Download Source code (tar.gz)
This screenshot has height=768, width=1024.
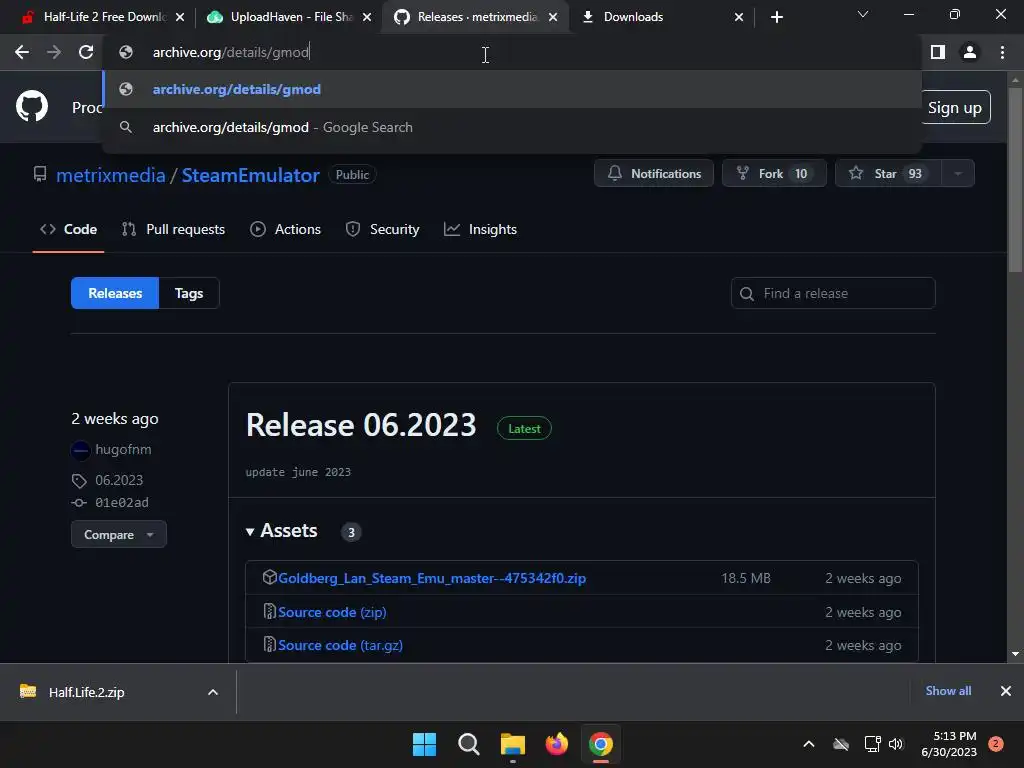tap(340, 645)
